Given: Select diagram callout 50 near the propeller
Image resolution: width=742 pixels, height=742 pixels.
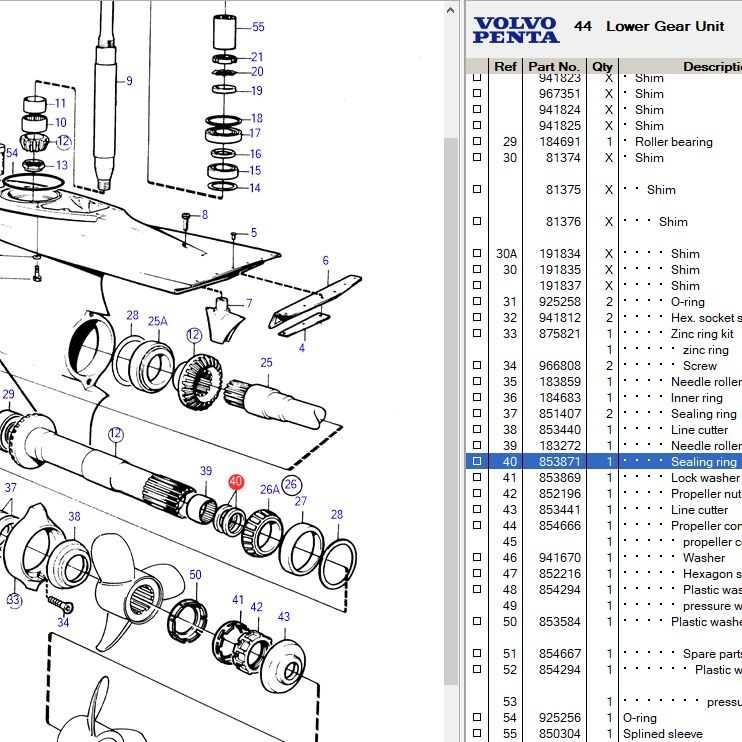Looking at the screenshot, I should coord(195,575).
